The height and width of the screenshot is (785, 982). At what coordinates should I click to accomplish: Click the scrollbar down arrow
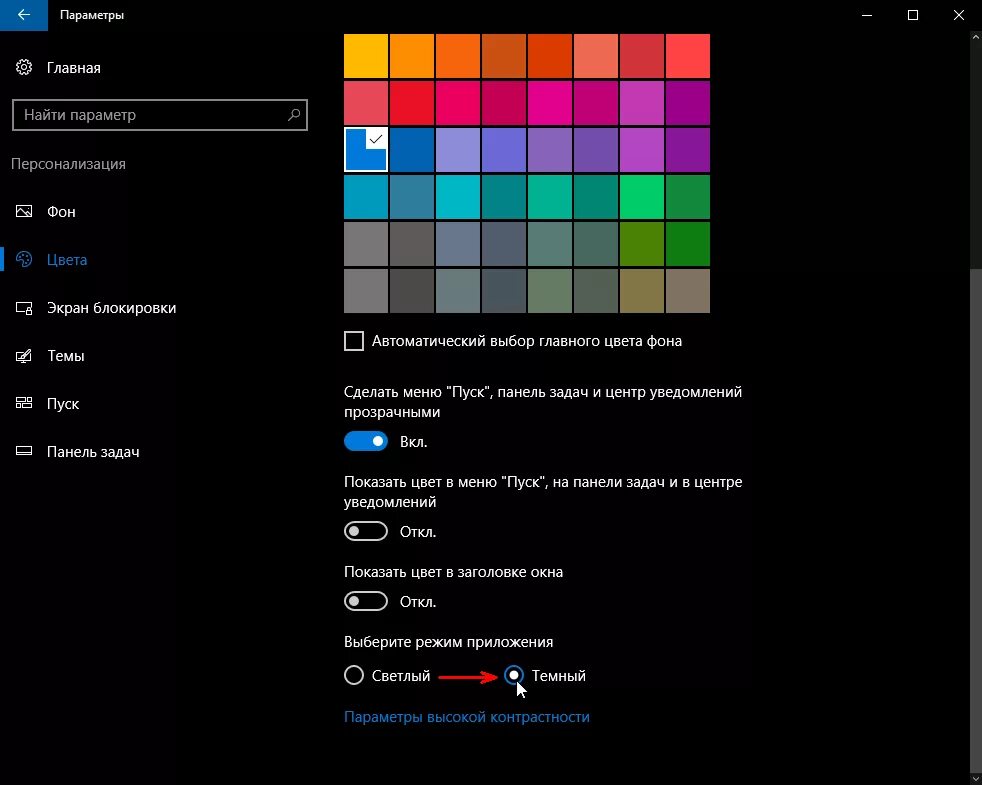[975, 778]
